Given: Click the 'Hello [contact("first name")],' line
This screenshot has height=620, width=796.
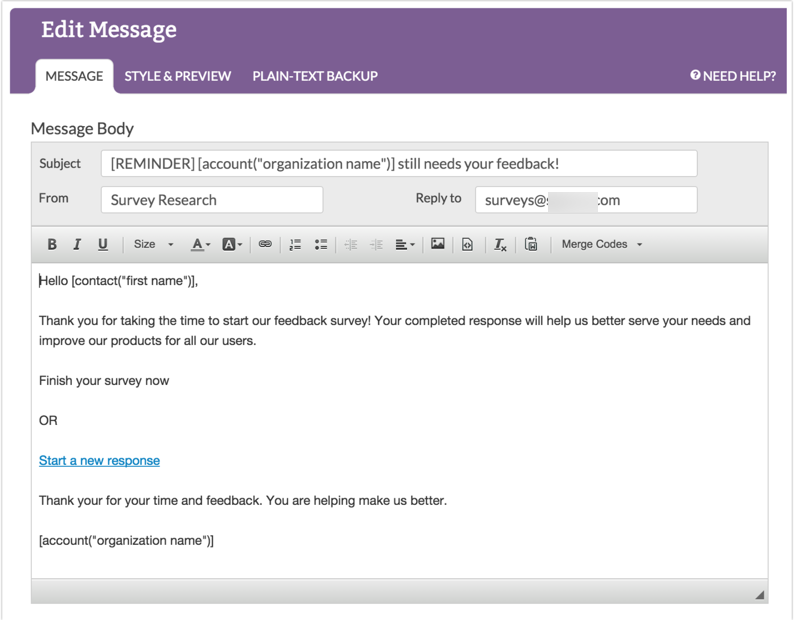Looking at the screenshot, I should click(x=118, y=281).
